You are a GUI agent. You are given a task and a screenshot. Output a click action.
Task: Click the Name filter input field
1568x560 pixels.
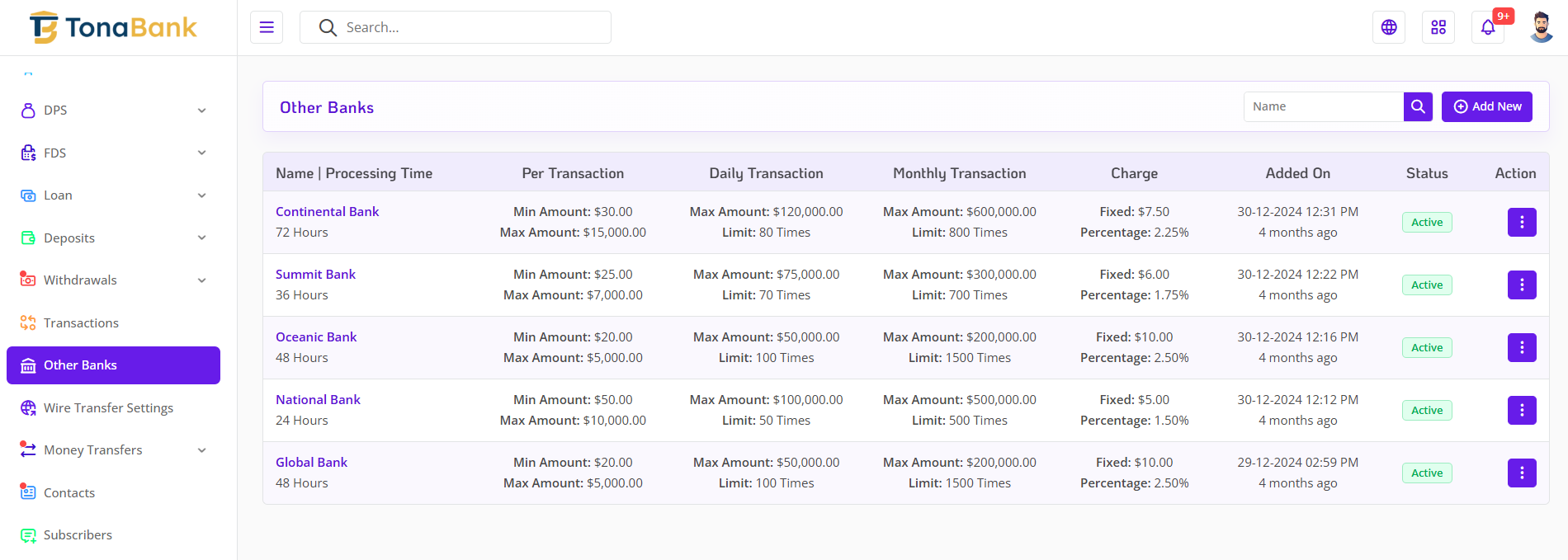(x=1323, y=106)
